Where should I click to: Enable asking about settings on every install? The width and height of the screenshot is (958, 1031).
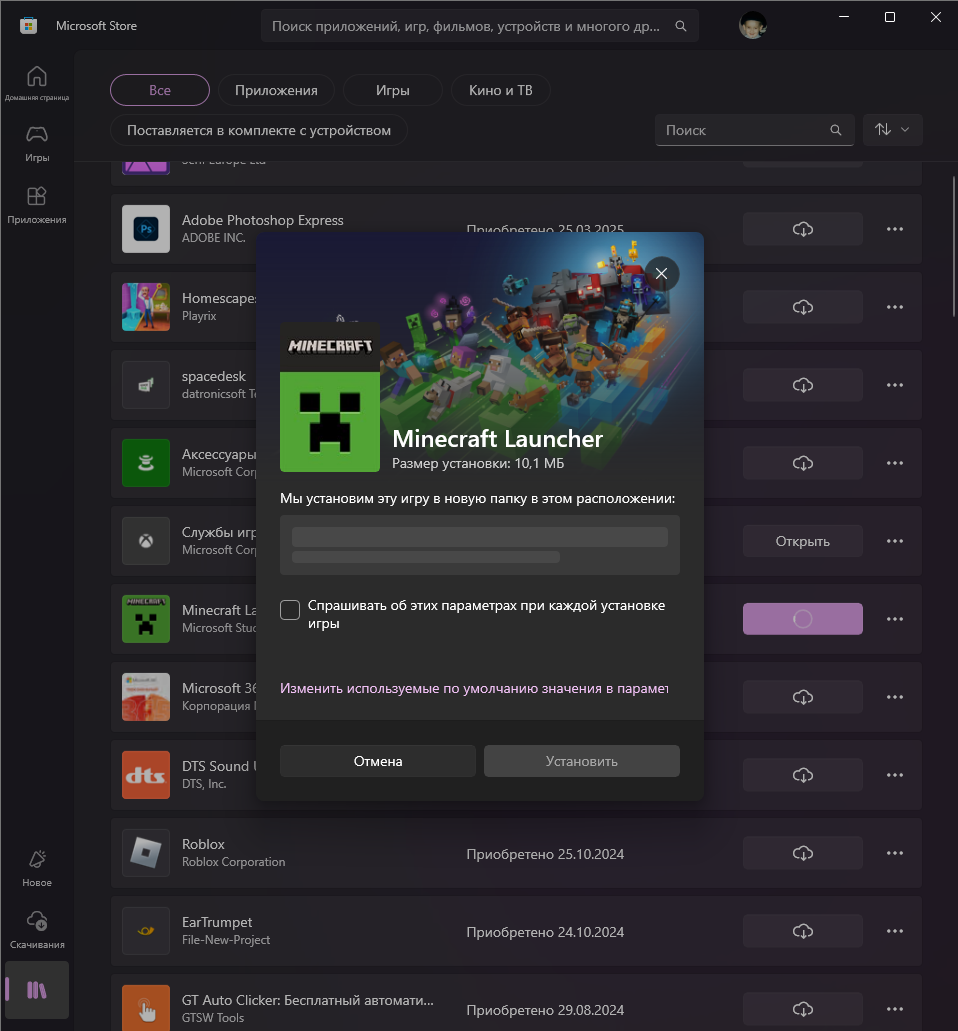tap(290, 610)
